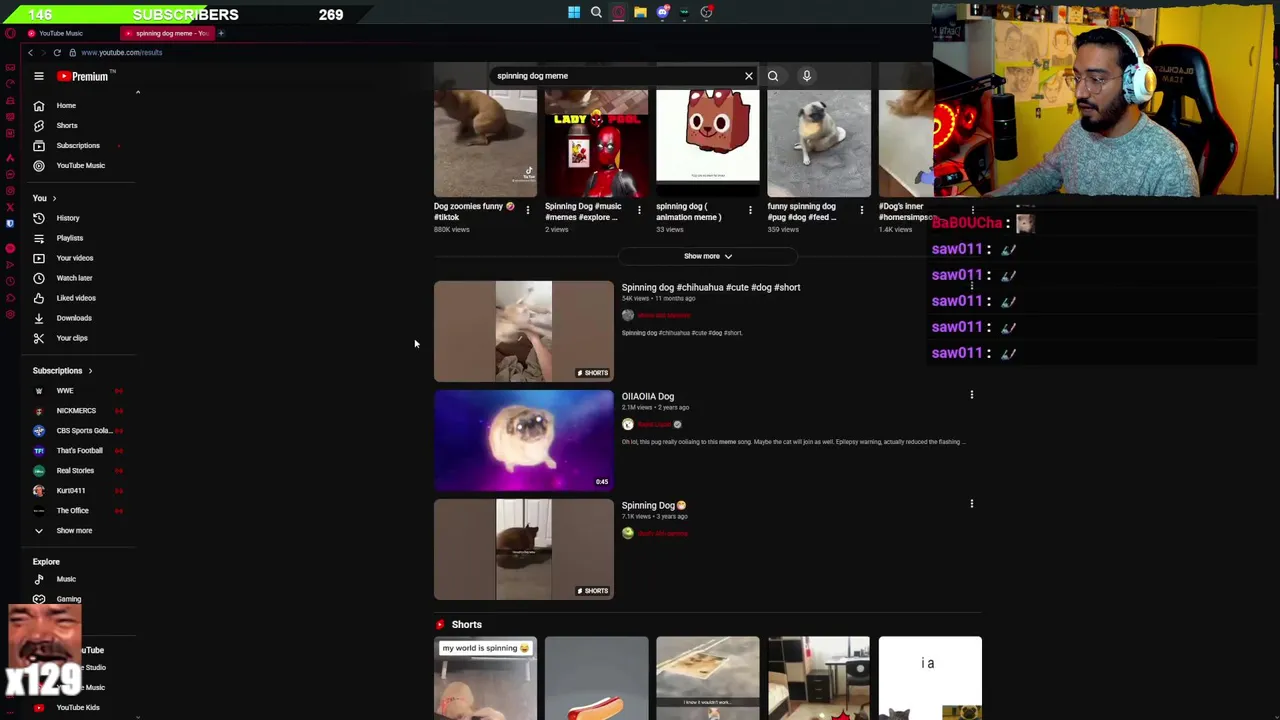1280x720 pixels.
Task: Open File Explorer from the taskbar
Action: (x=640, y=13)
